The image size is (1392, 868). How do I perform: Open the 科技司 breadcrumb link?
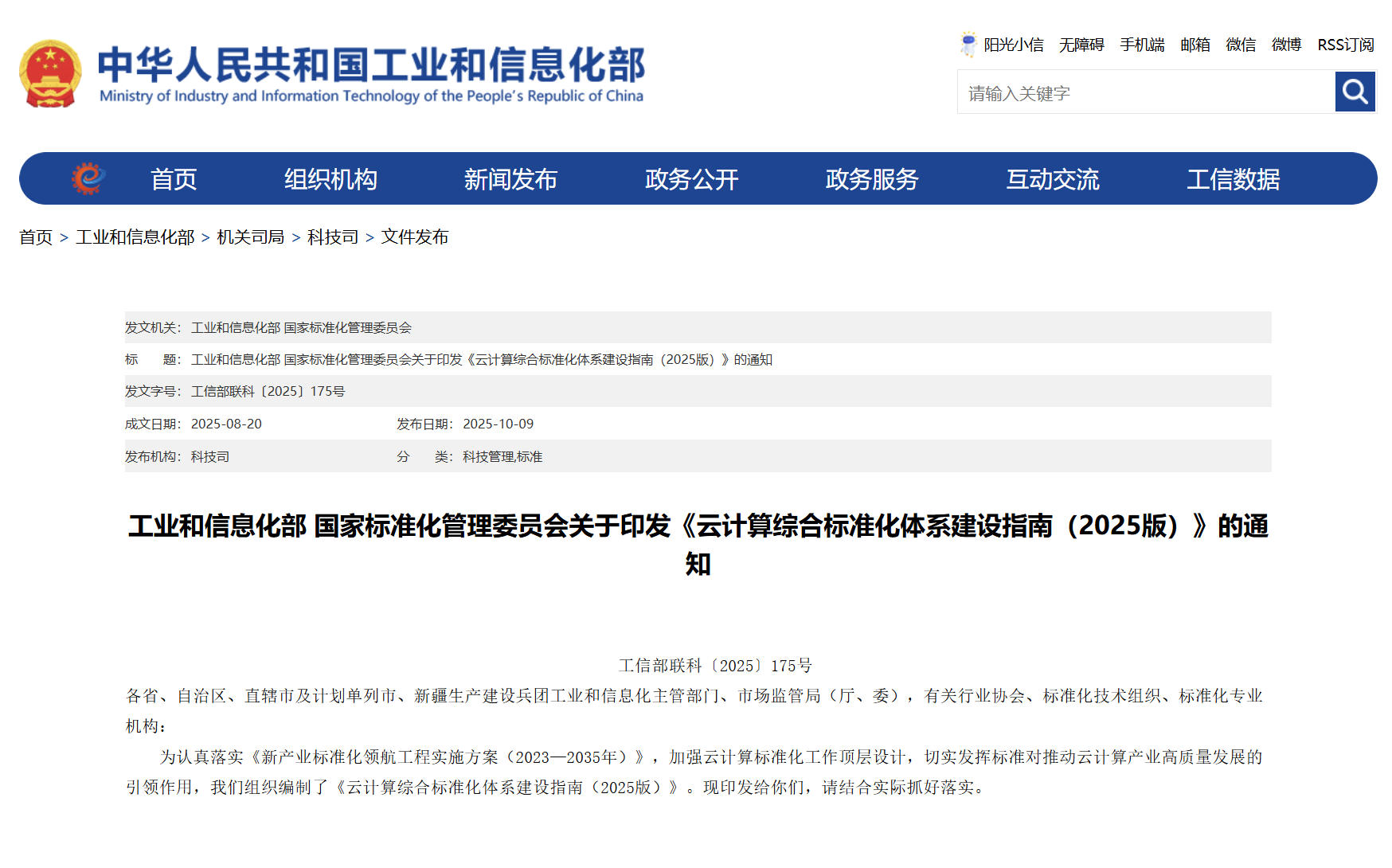[x=331, y=237]
